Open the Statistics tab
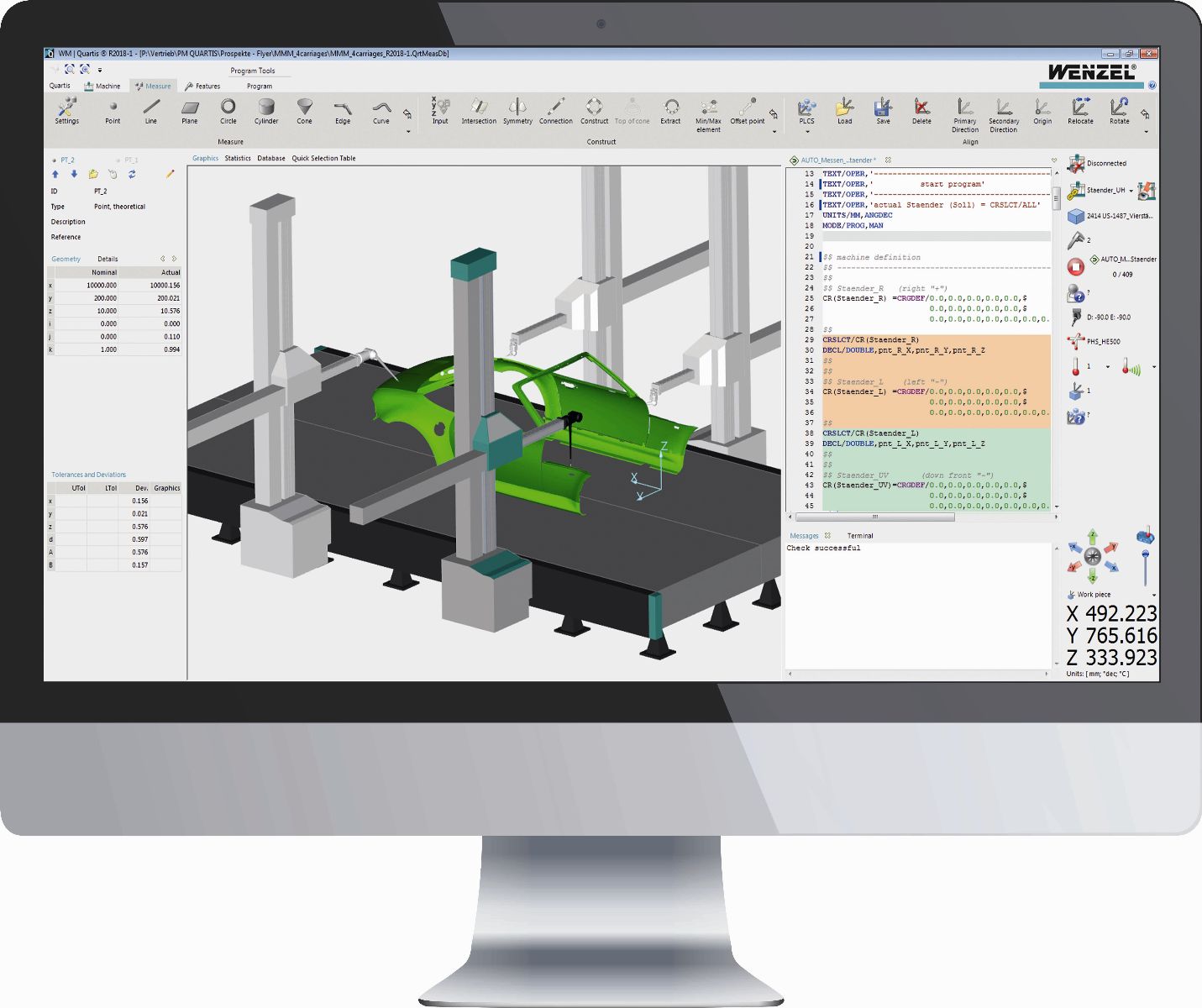Screen dimensions: 1202x1008 click(x=238, y=158)
